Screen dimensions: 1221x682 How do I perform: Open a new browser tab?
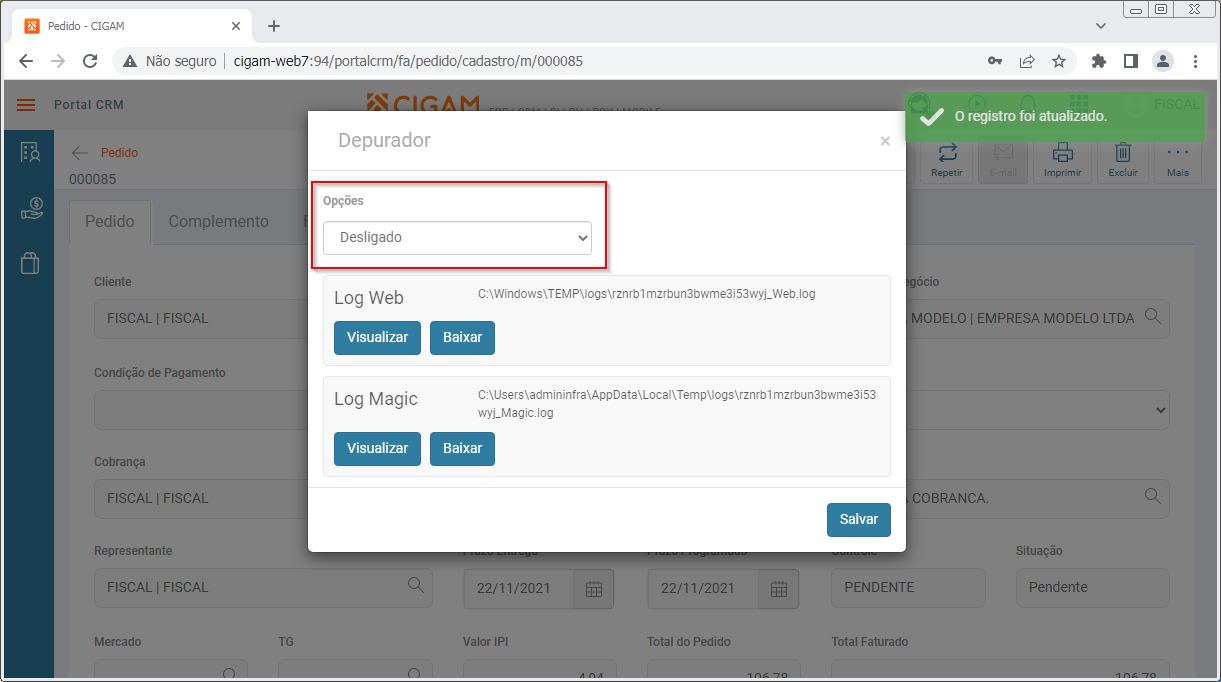coord(274,26)
